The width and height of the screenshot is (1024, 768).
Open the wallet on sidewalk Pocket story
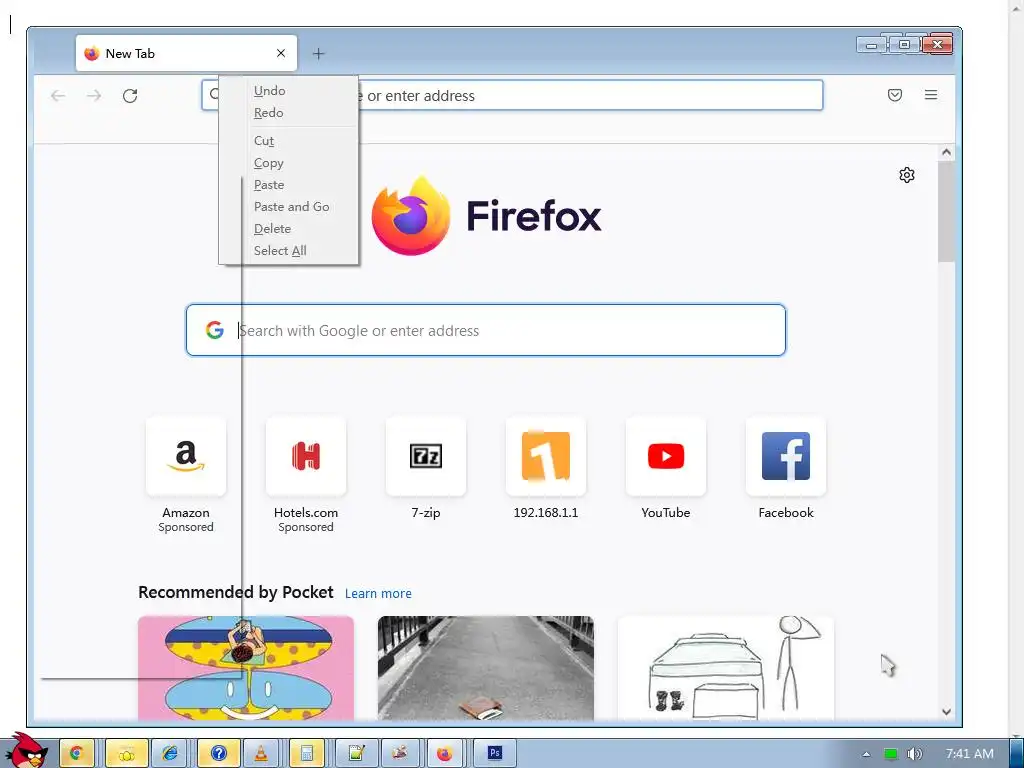click(486, 667)
